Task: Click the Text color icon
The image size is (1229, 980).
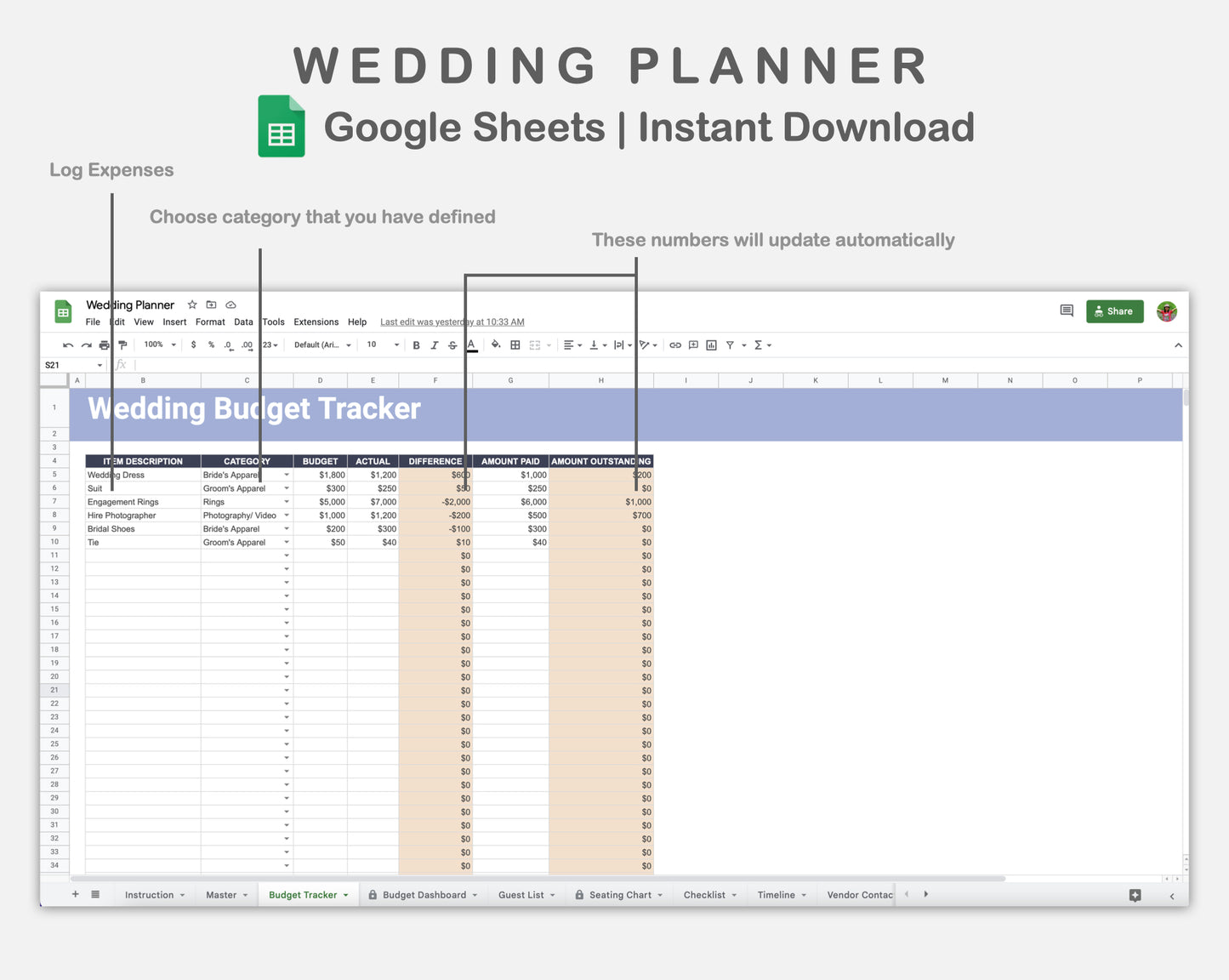Action: [470, 345]
